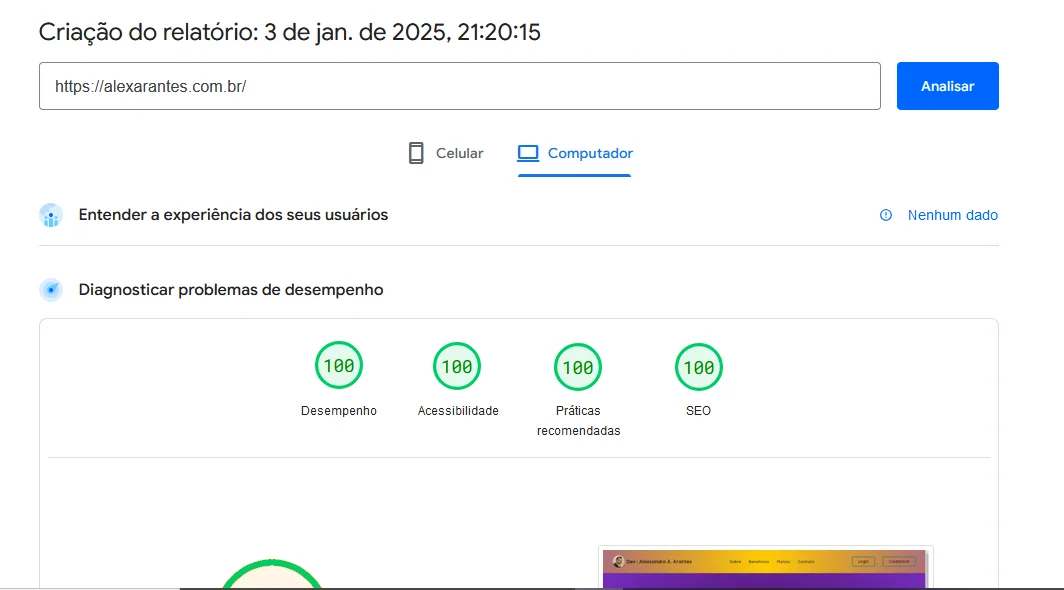Click the URL input field
Screen dimensions: 1064x590
pyautogui.click(x=459, y=86)
